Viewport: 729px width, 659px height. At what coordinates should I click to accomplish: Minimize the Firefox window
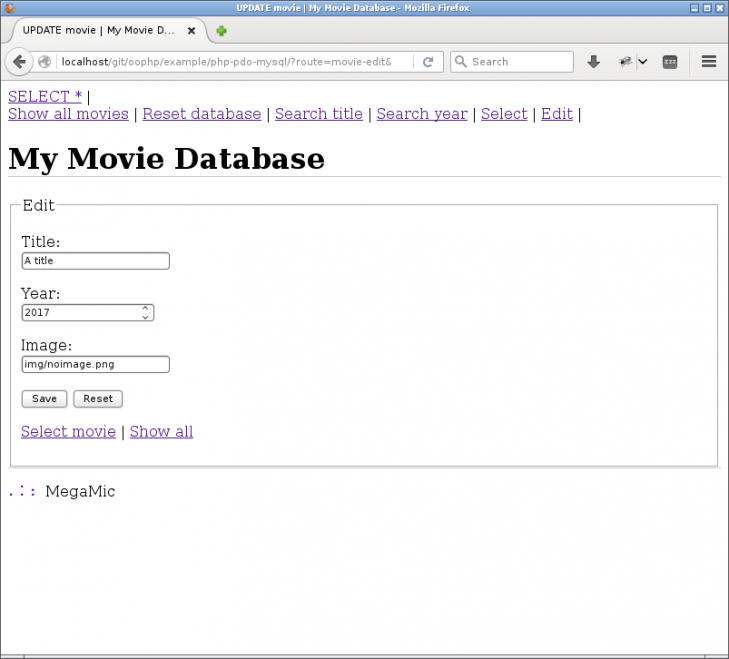[x=695, y=8]
